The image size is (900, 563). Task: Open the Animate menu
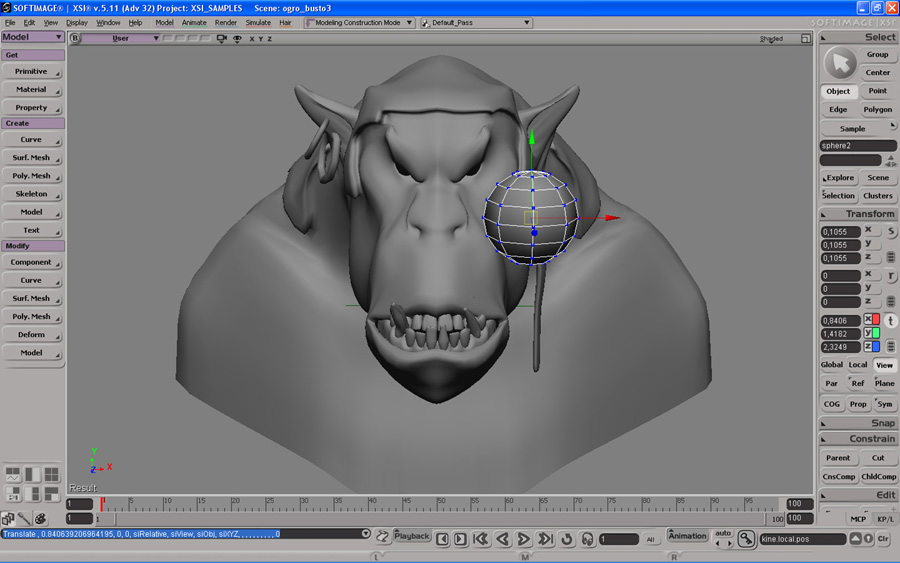tap(194, 22)
